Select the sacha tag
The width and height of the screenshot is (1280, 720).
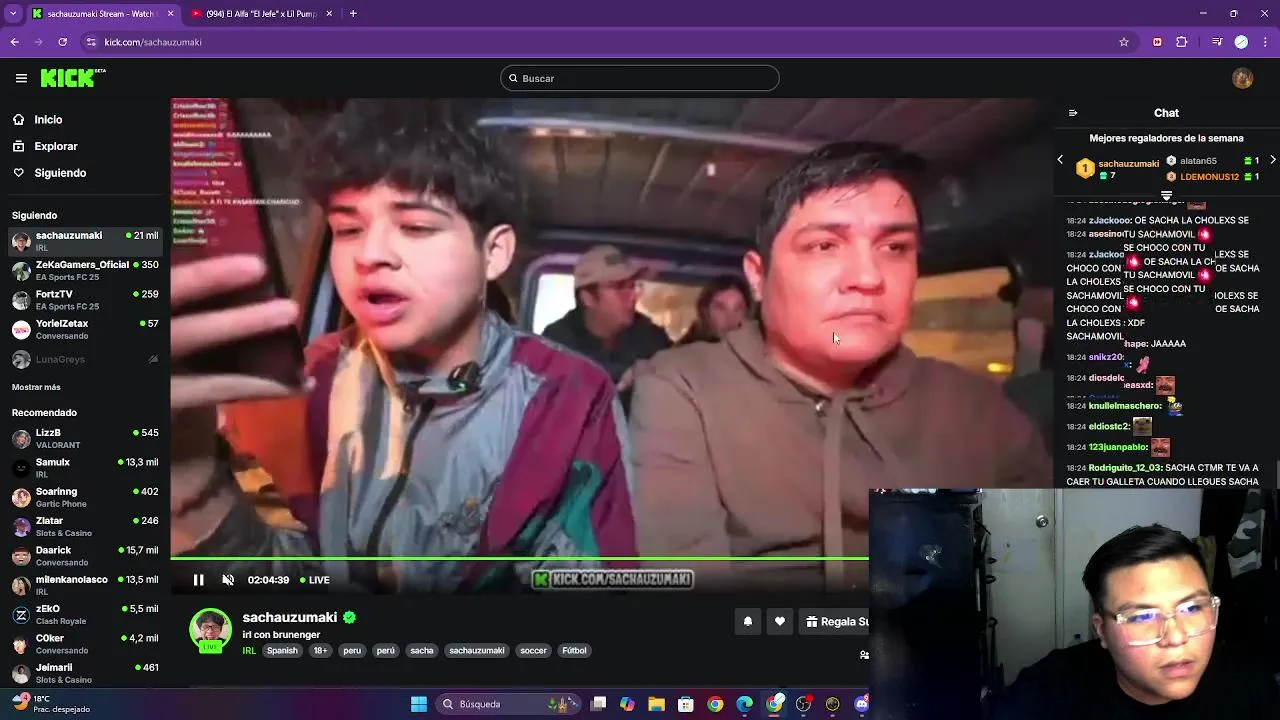422,651
